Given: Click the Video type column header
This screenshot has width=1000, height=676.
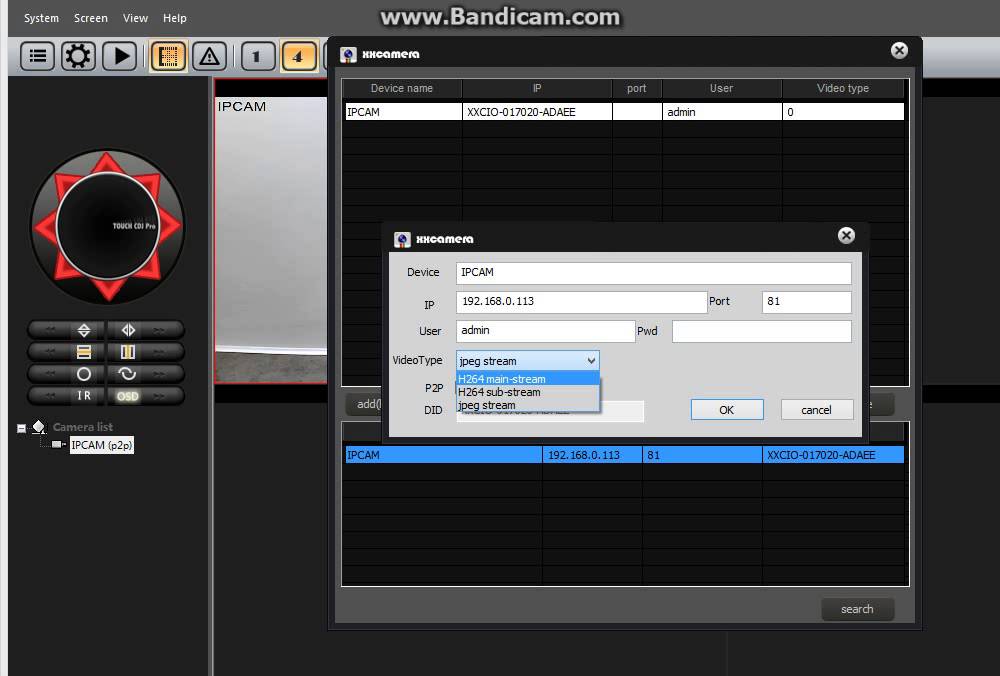Looking at the screenshot, I should (843, 88).
